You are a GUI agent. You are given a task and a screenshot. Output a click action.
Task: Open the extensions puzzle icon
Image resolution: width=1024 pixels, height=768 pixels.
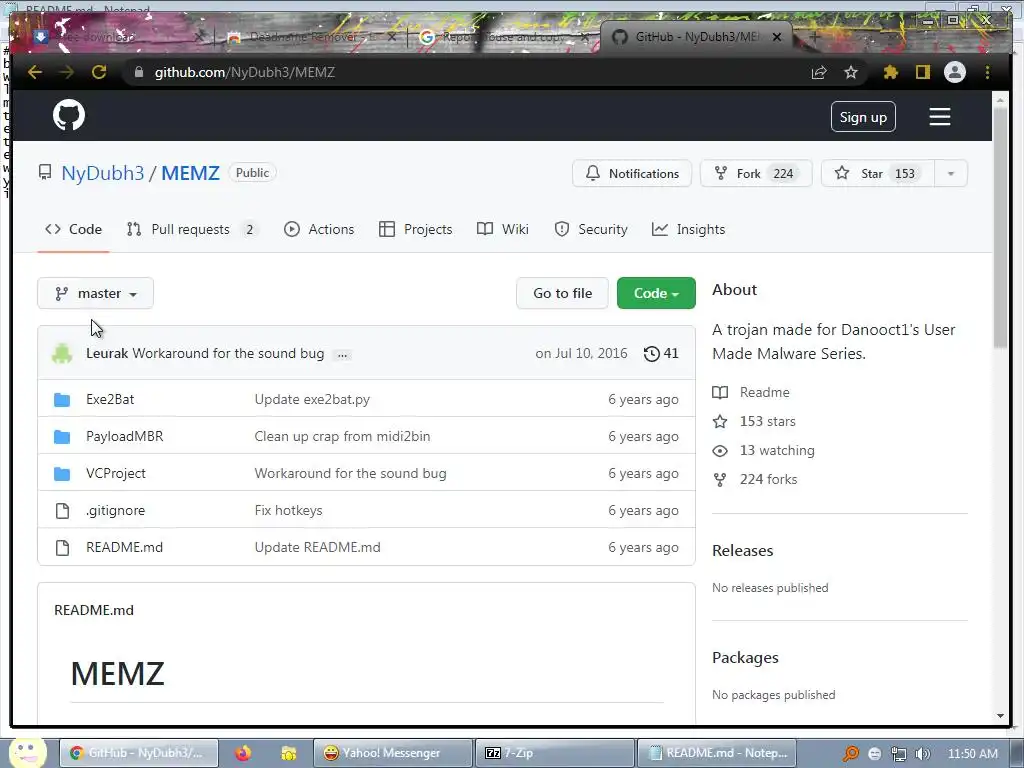(891, 72)
